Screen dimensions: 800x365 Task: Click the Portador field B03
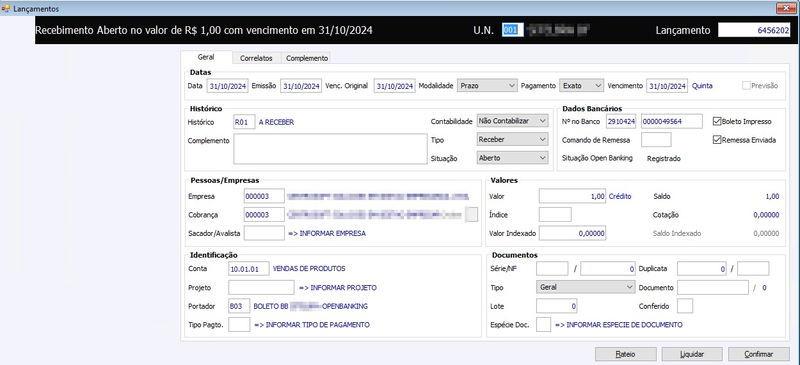coord(239,306)
